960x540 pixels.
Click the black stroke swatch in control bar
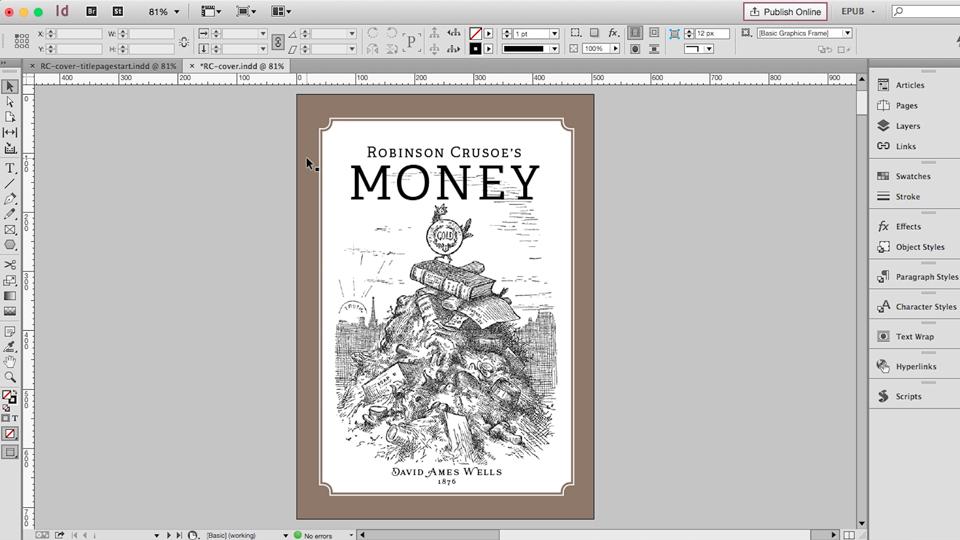pos(475,48)
